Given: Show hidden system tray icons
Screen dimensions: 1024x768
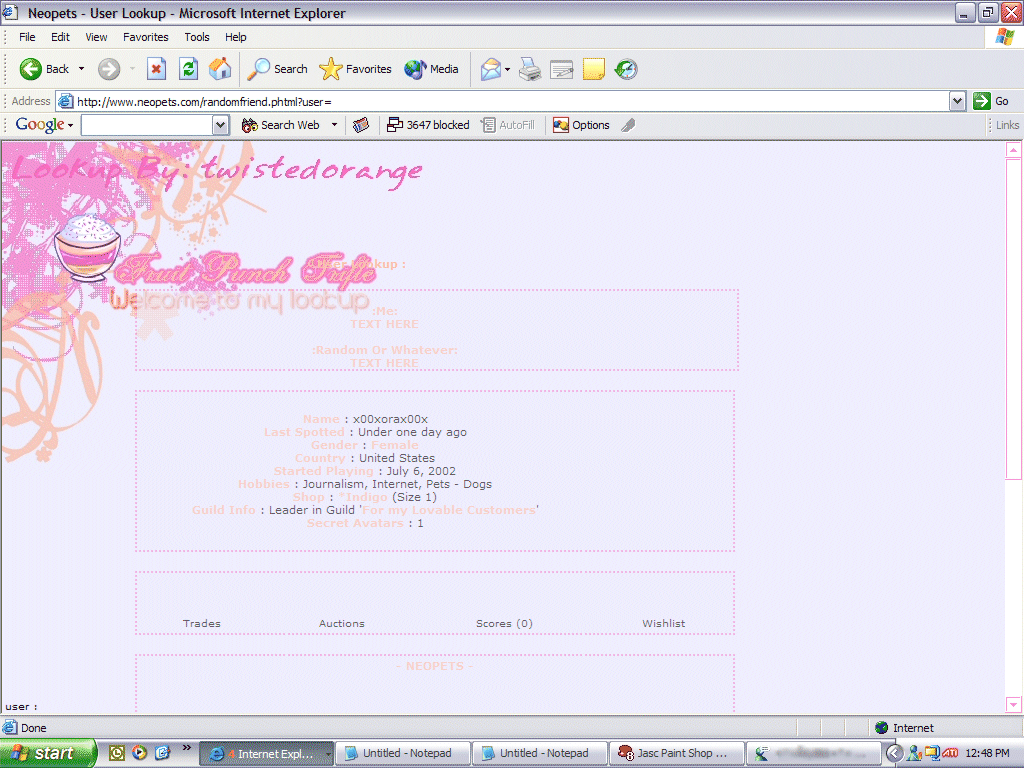Looking at the screenshot, I should 894,753.
